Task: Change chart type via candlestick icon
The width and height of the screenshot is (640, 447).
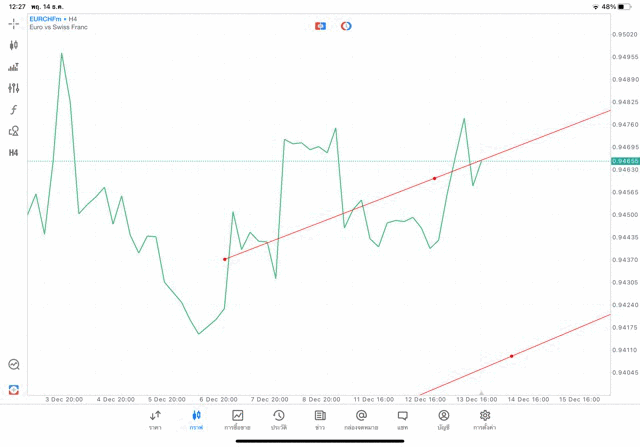Action: coord(14,45)
